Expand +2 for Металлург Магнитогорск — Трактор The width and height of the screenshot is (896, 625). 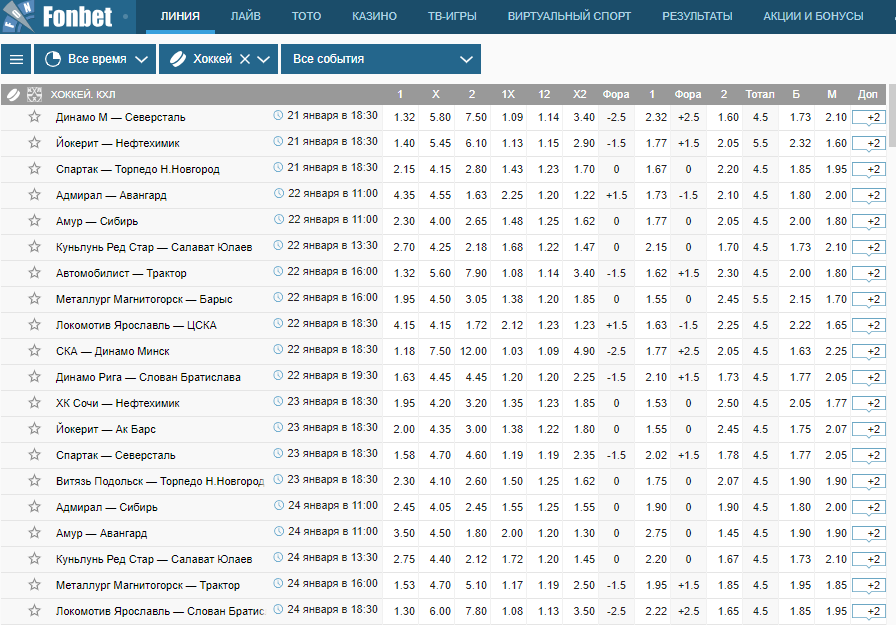click(x=869, y=586)
